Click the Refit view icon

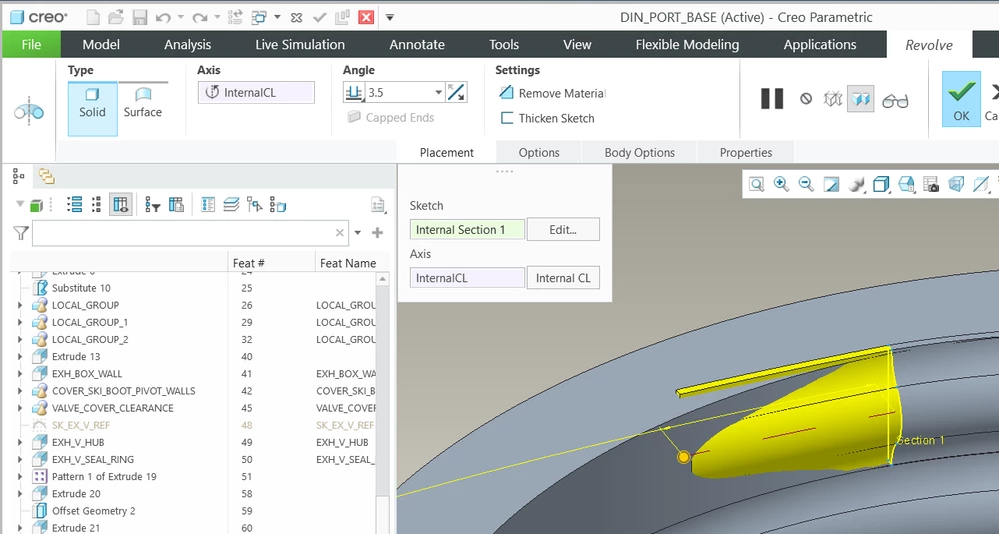tap(756, 184)
